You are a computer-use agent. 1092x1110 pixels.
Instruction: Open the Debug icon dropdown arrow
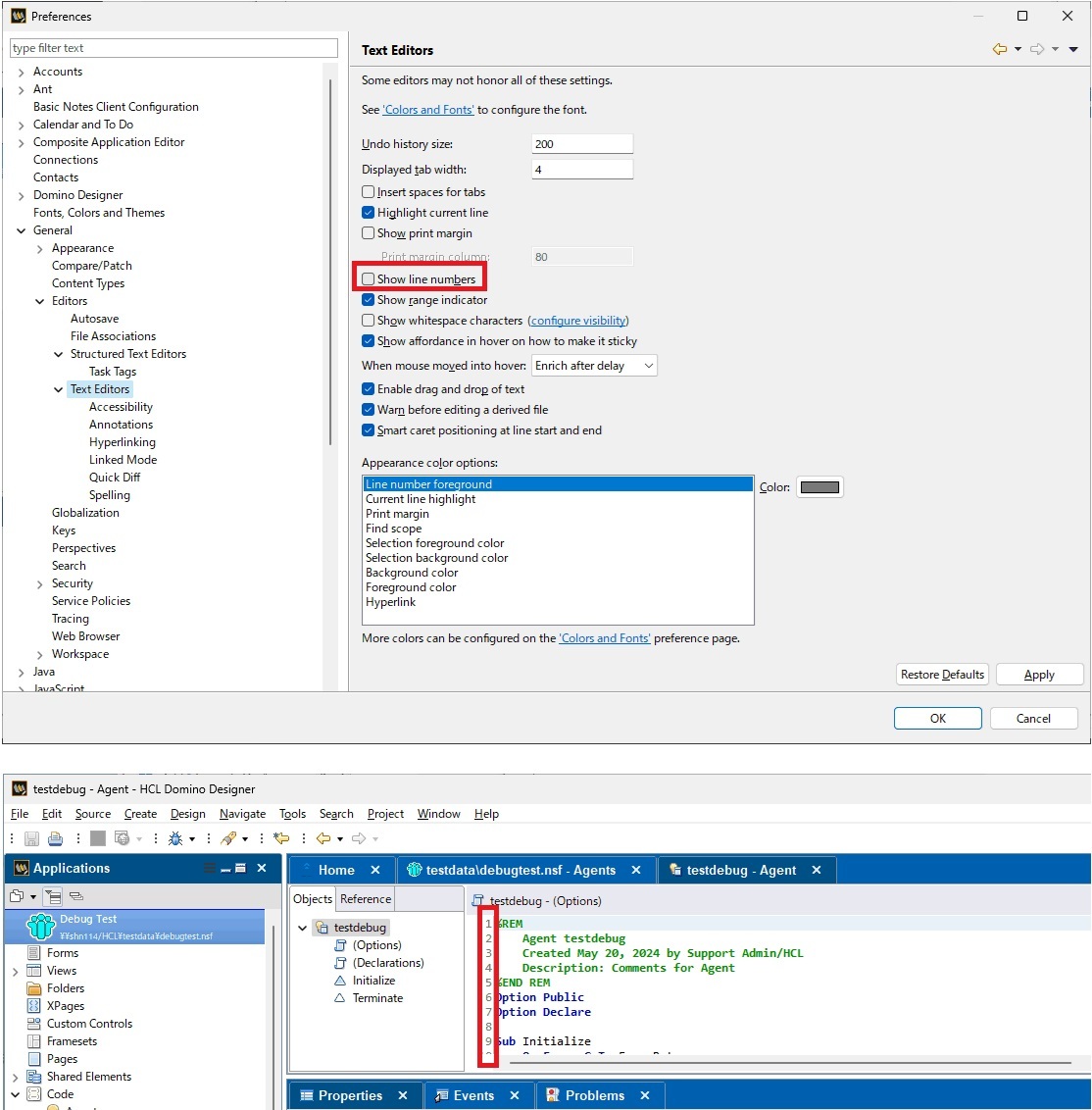point(192,839)
